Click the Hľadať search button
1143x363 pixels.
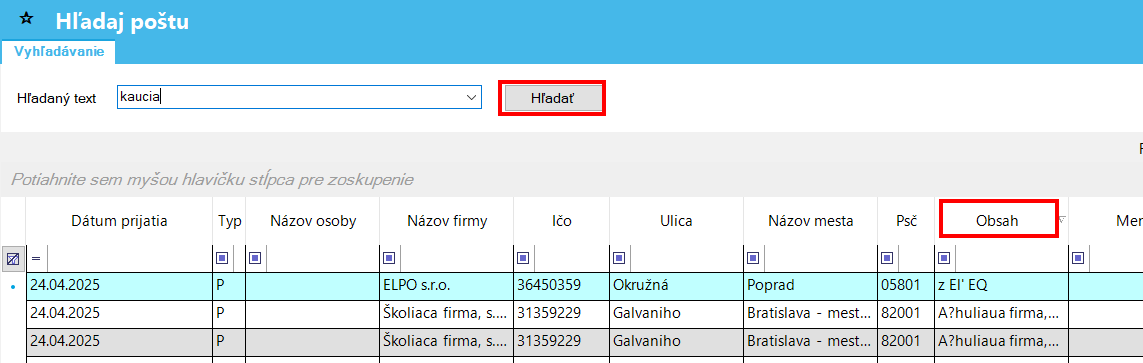point(553,98)
